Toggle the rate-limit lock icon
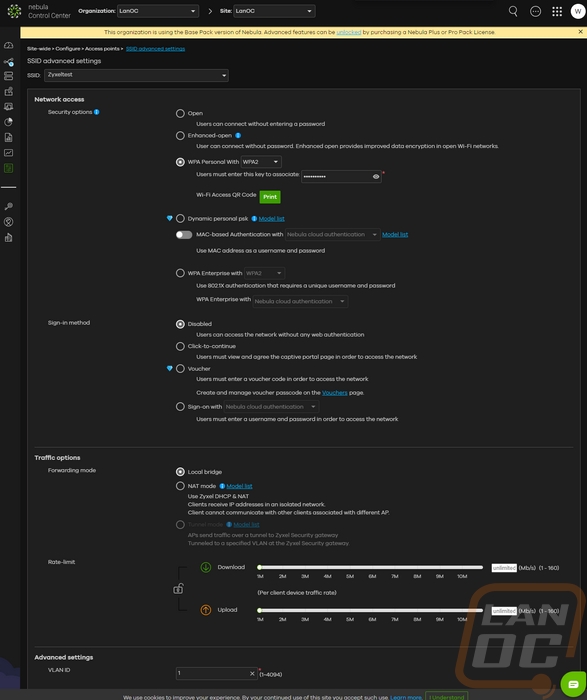 pyautogui.click(x=178, y=589)
